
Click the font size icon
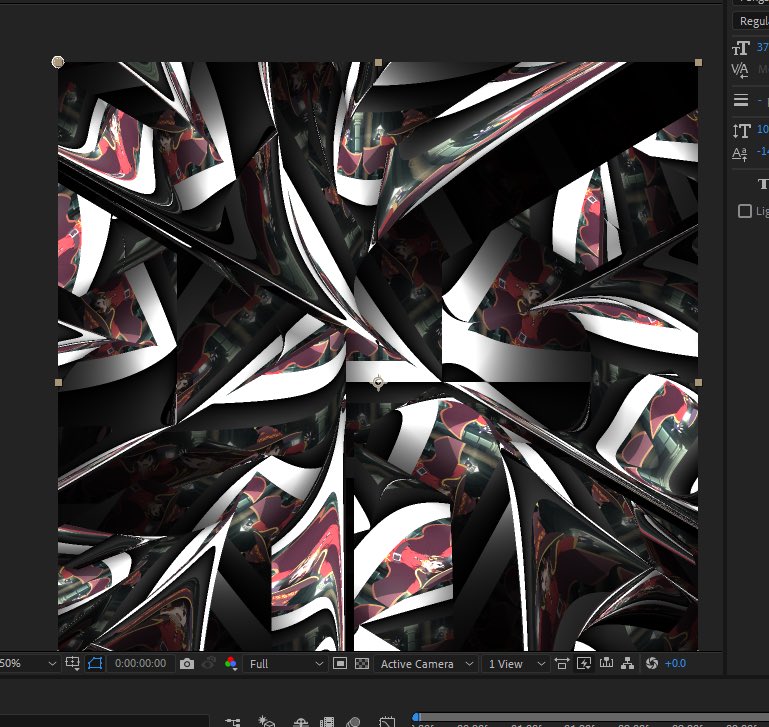(741, 48)
